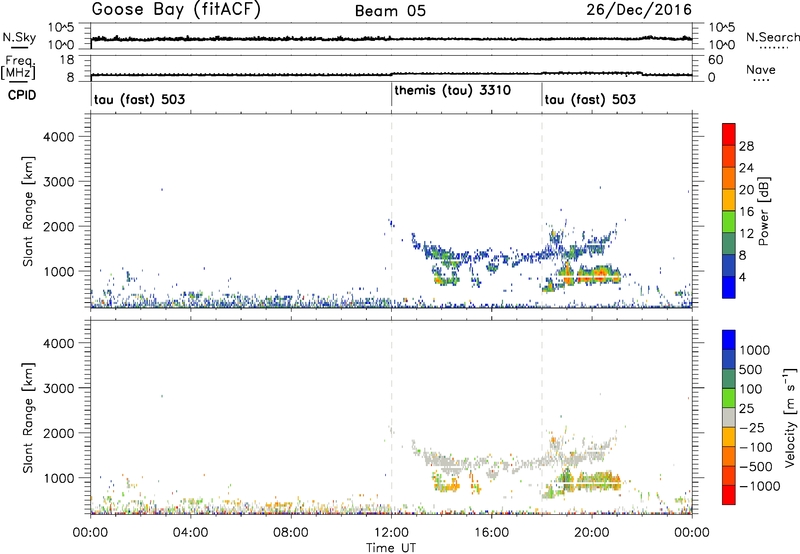Click the 'Power [dB]' color bar title
The width and height of the screenshot is (800, 554).
pyautogui.click(x=763, y=211)
